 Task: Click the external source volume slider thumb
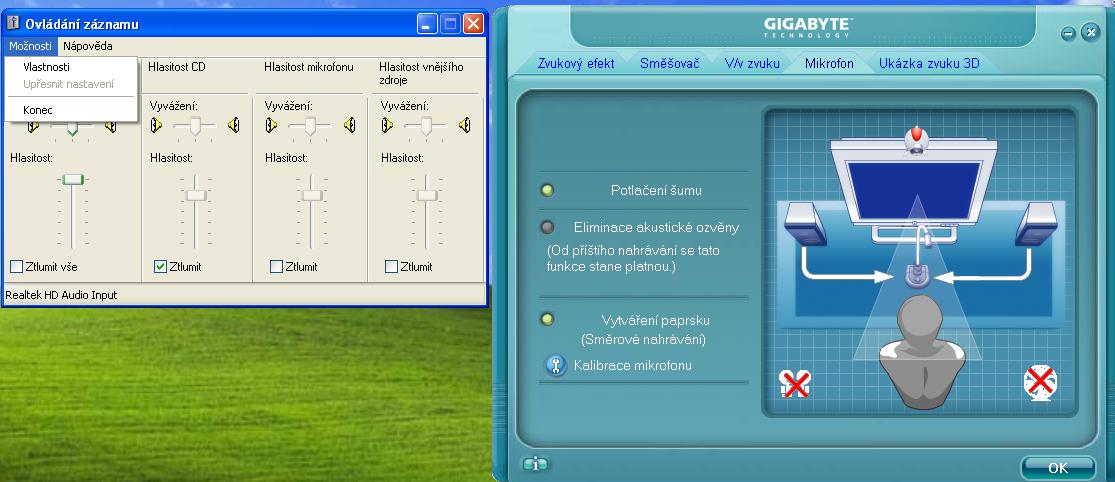(426, 194)
